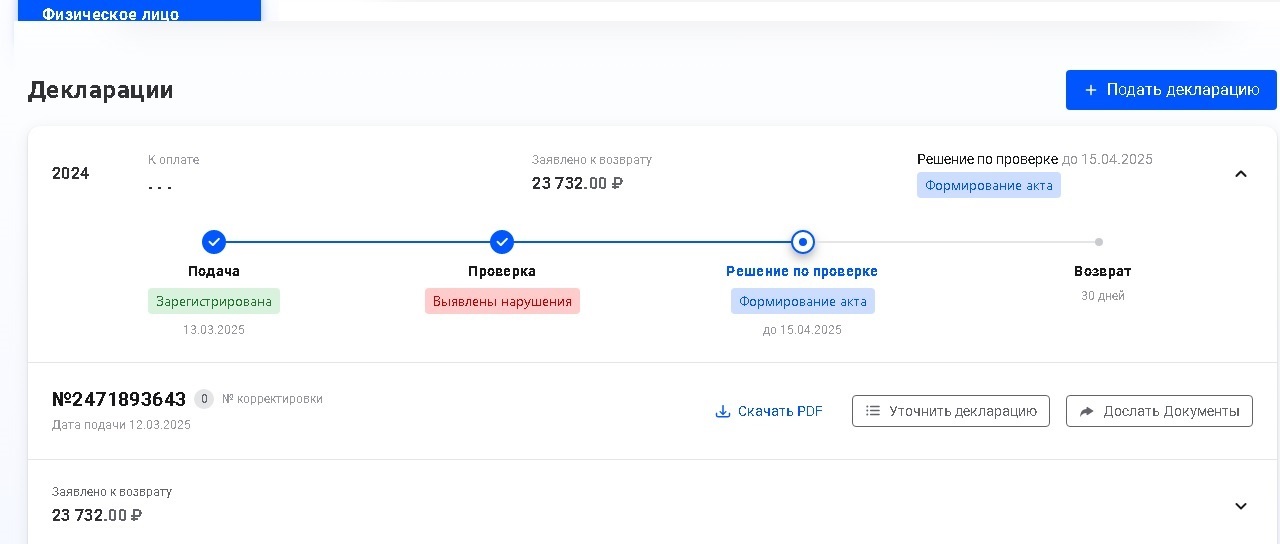Image resolution: width=1280 pixels, height=544 pixels.
Task: Download declaration via Скачать PDF link
Action: [780, 411]
